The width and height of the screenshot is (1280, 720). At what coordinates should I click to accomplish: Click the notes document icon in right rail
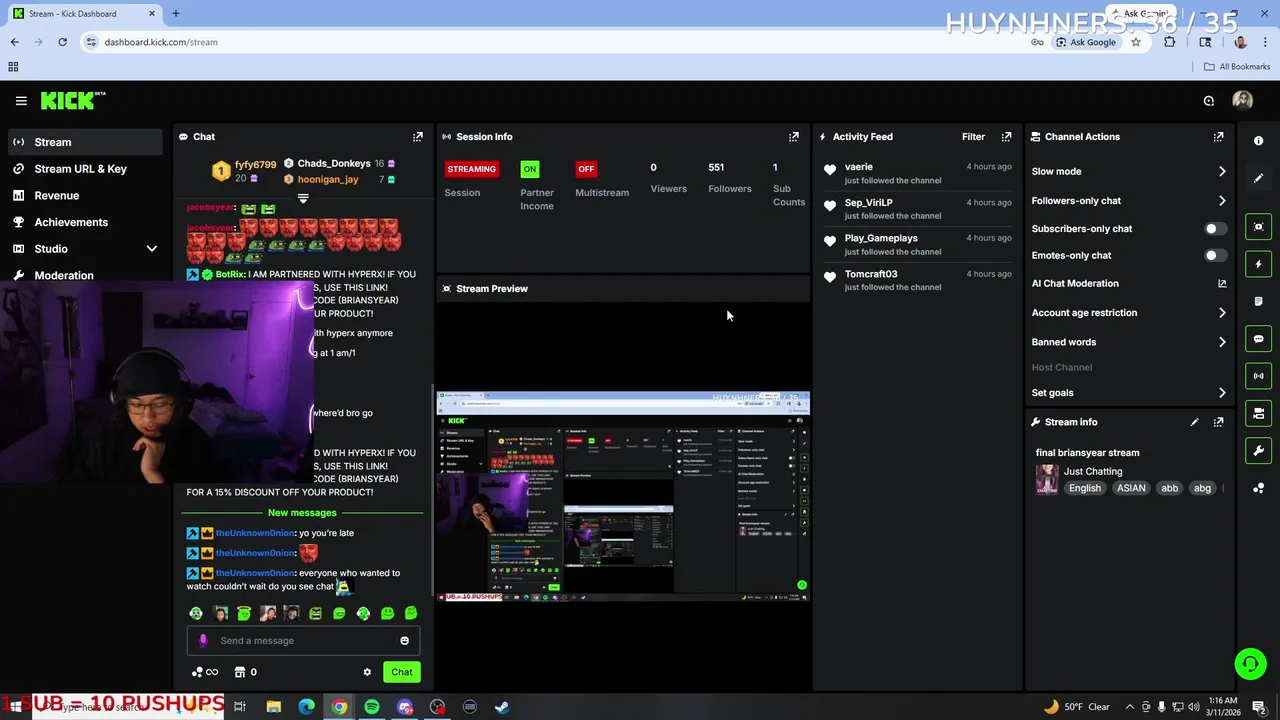(1258, 301)
